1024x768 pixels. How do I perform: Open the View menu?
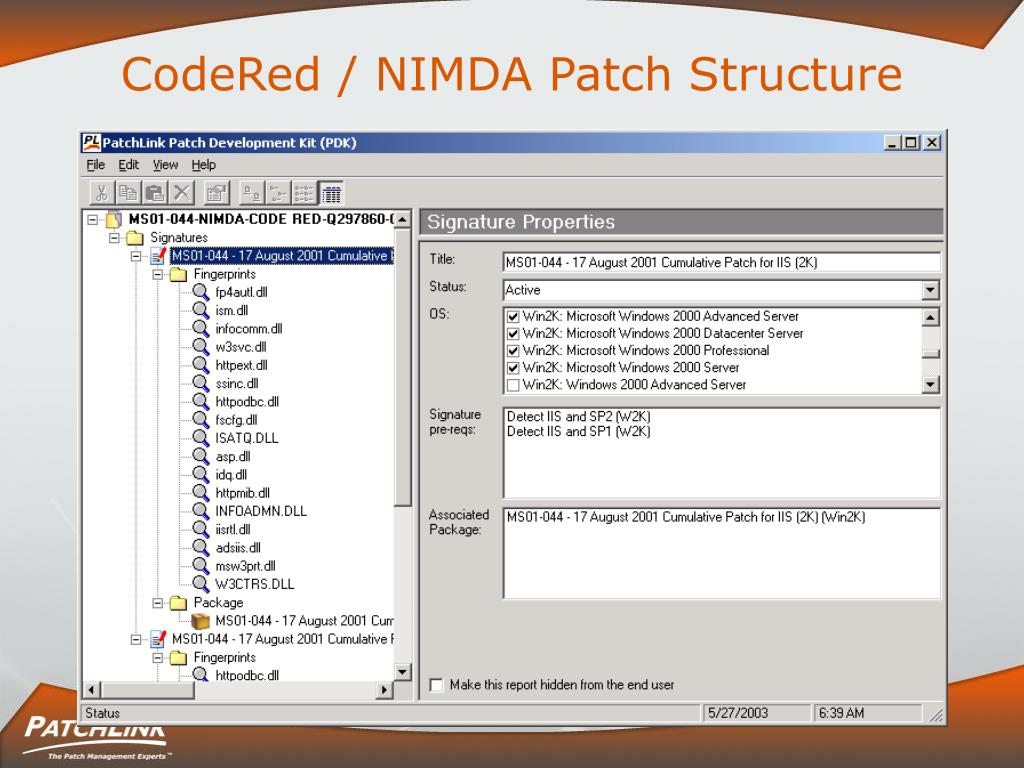pyautogui.click(x=165, y=165)
